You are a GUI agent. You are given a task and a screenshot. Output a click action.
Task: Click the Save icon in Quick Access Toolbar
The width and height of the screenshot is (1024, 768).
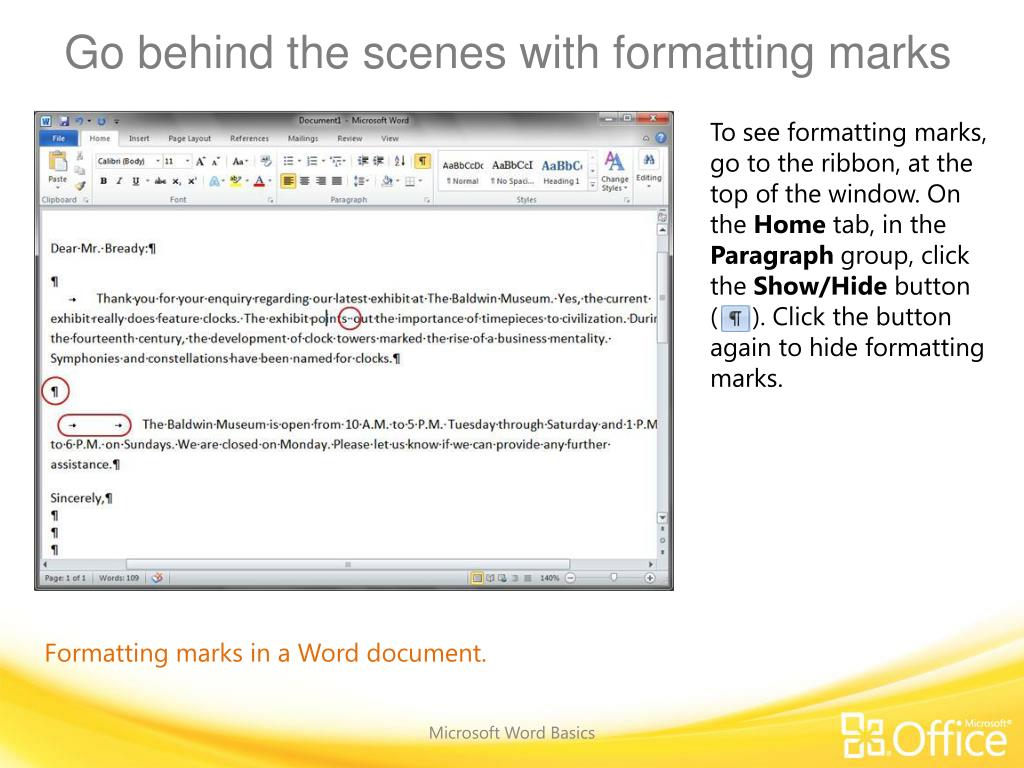(64, 121)
